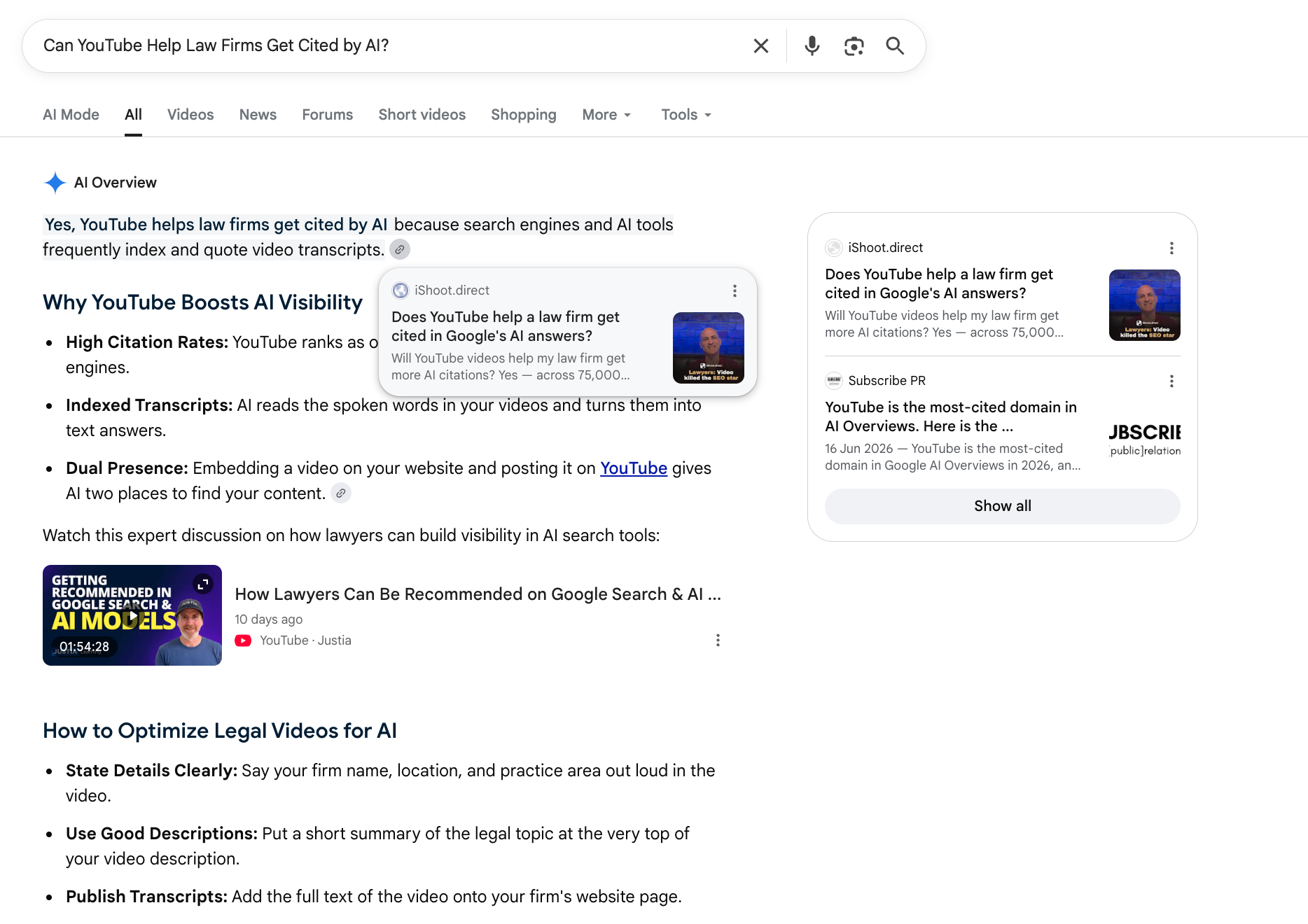Viewport: 1308px width, 924px height.
Task: Open options menu for sidebar iShoot.direct result
Action: (x=1171, y=248)
